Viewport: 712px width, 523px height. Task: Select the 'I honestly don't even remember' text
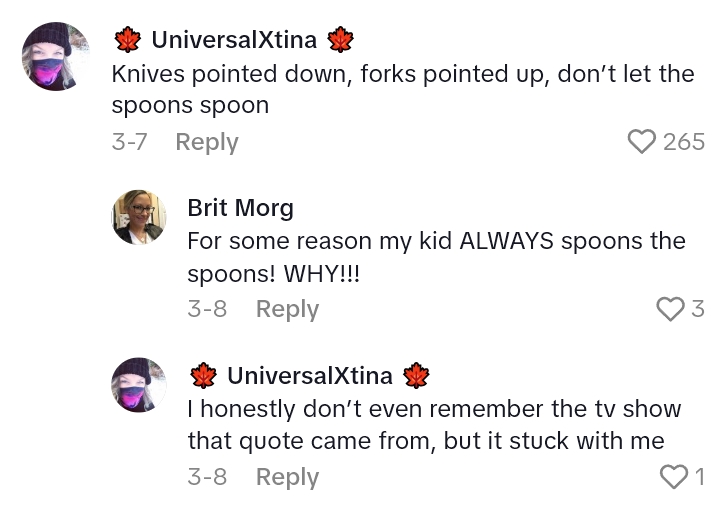[434, 425]
